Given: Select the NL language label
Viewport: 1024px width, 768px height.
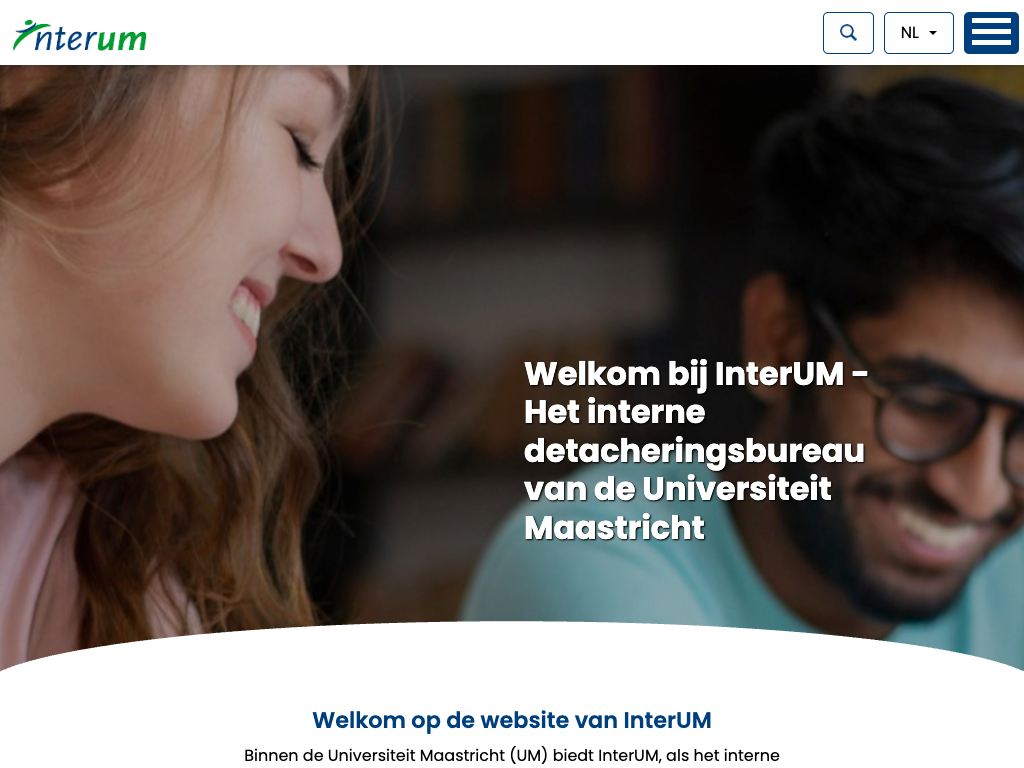Looking at the screenshot, I should click(x=909, y=33).
